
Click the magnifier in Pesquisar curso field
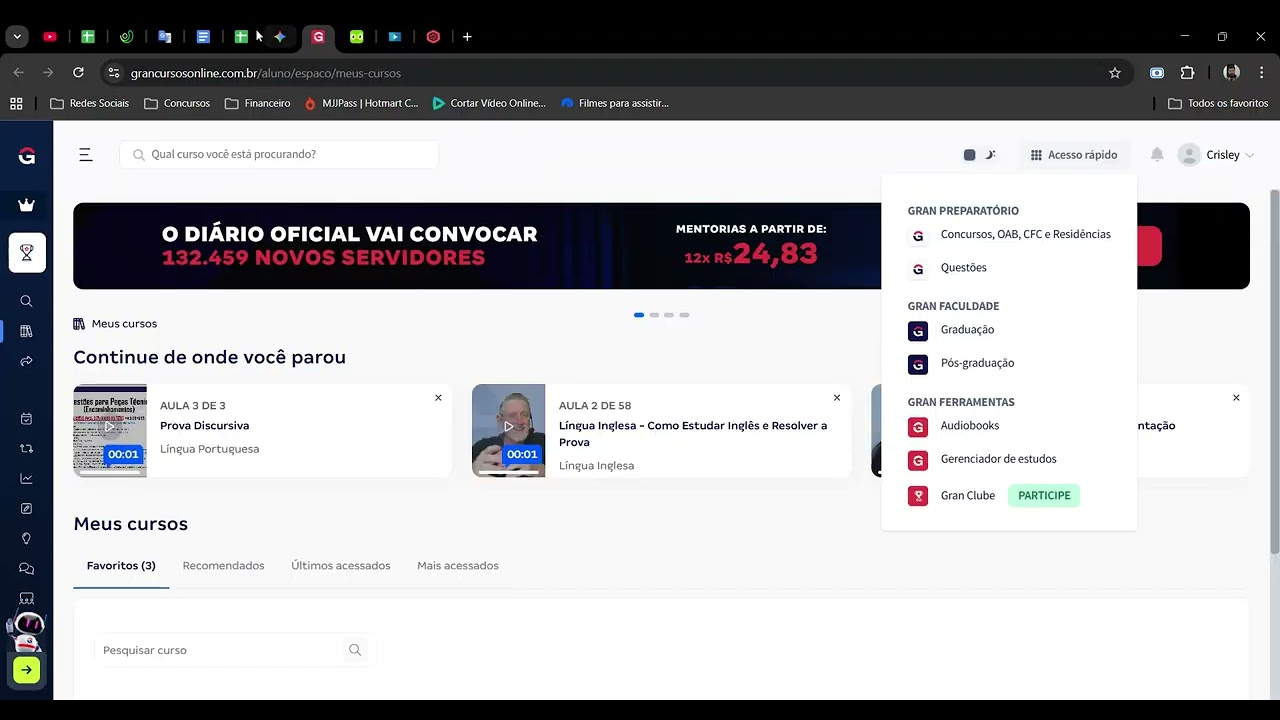[x=355, y=650]
